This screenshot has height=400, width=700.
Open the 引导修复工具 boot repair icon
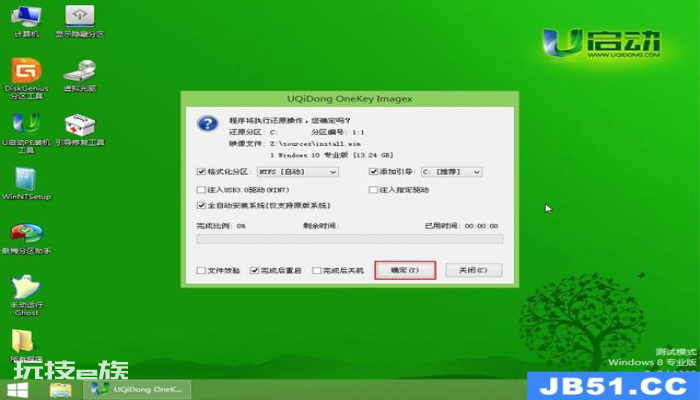79,130
